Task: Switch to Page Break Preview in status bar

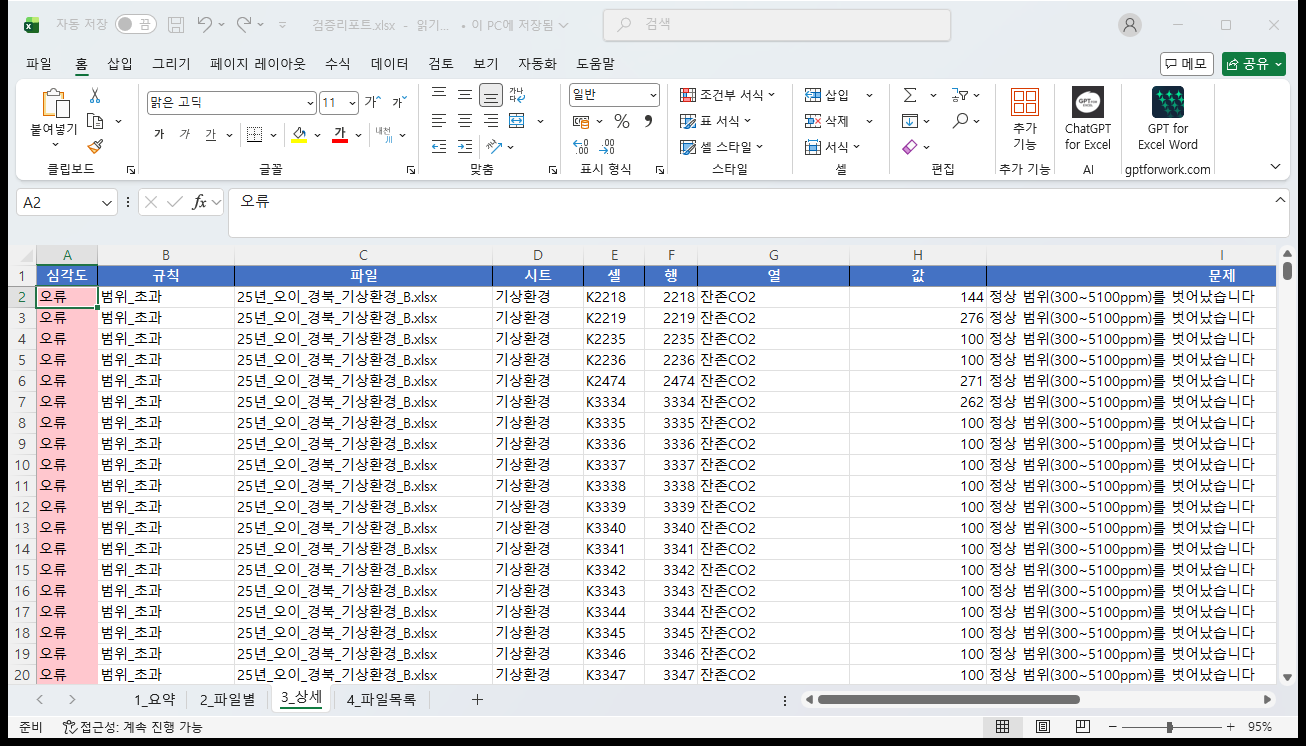Action: [x=1082, y=727]
